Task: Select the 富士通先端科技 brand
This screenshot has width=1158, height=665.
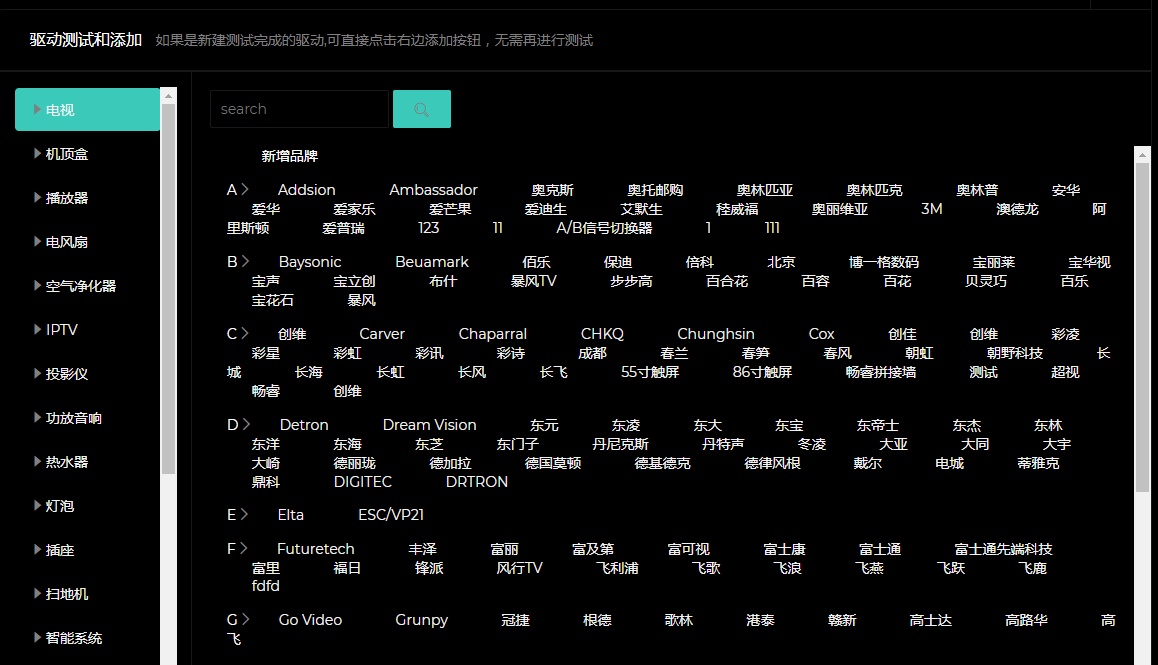Action: 1004,548
